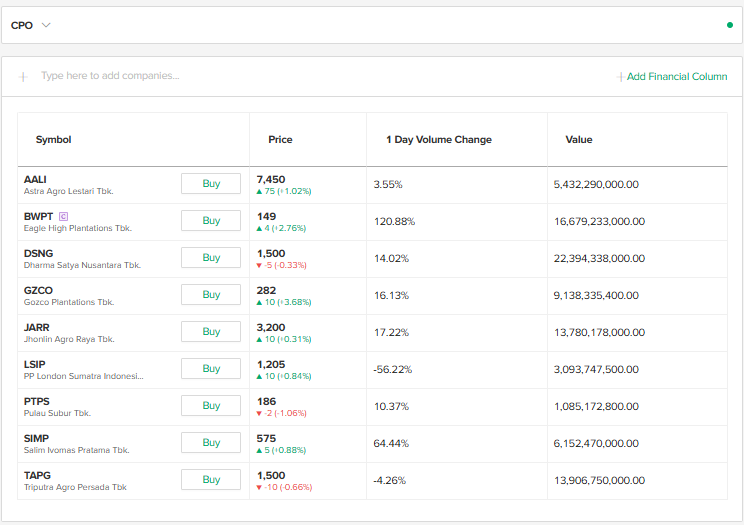The width and height of the screenshot is (744, 525).
Task: Sort by the Symbol column header
Action: [x=53, y=140]
